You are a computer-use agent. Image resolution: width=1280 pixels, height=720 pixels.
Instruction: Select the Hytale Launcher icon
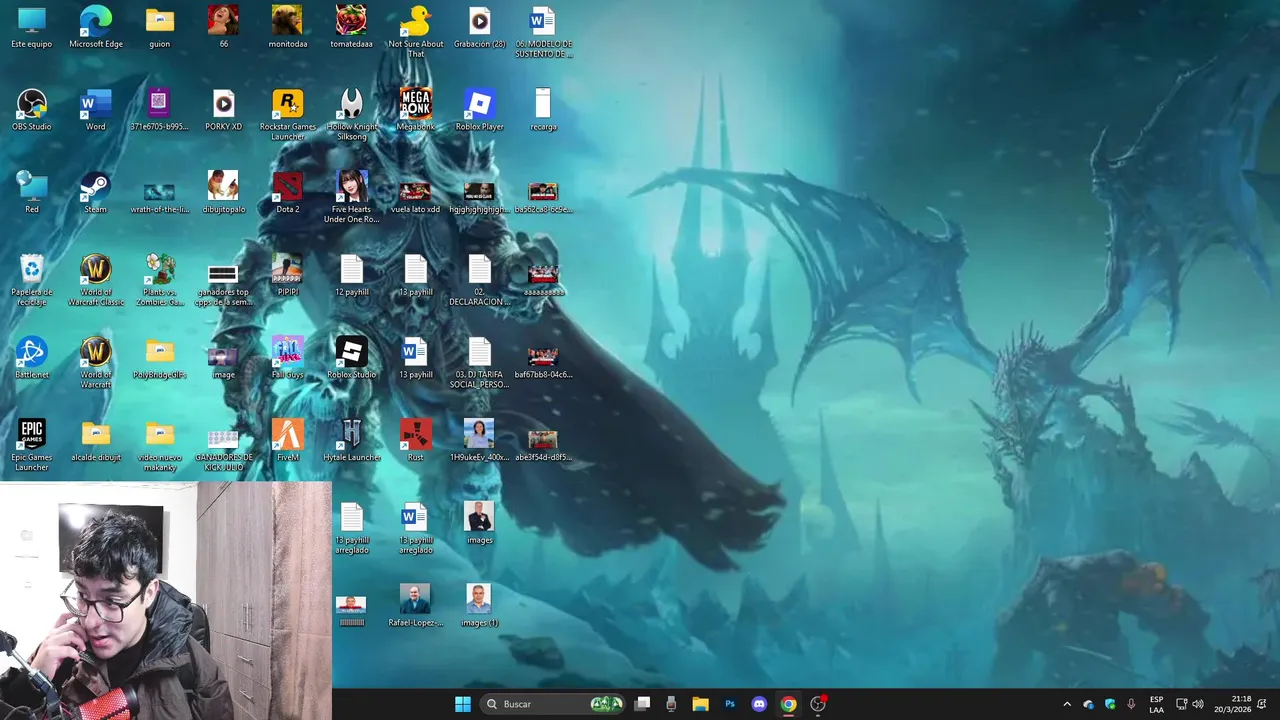351,441
